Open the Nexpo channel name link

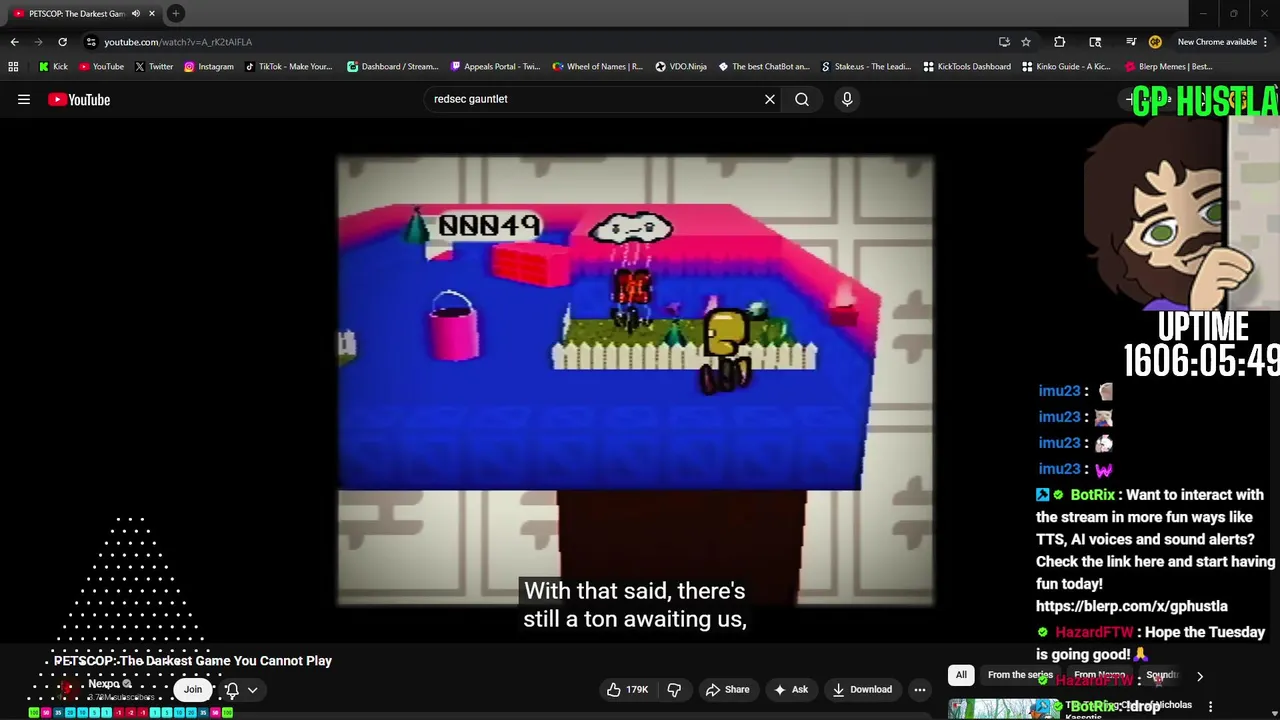pos(104,684)
